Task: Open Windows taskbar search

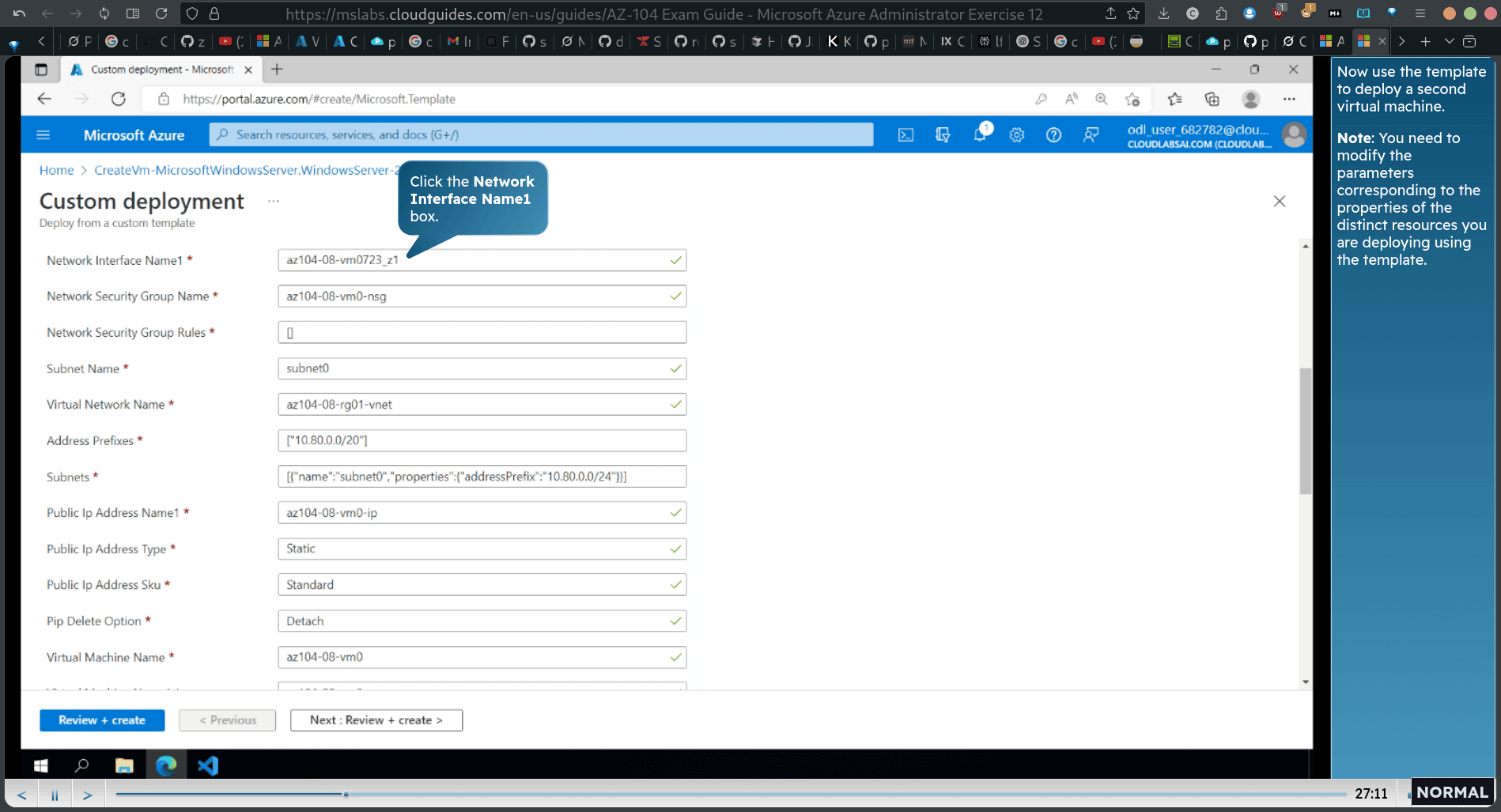Action: (x=81, y=765)
